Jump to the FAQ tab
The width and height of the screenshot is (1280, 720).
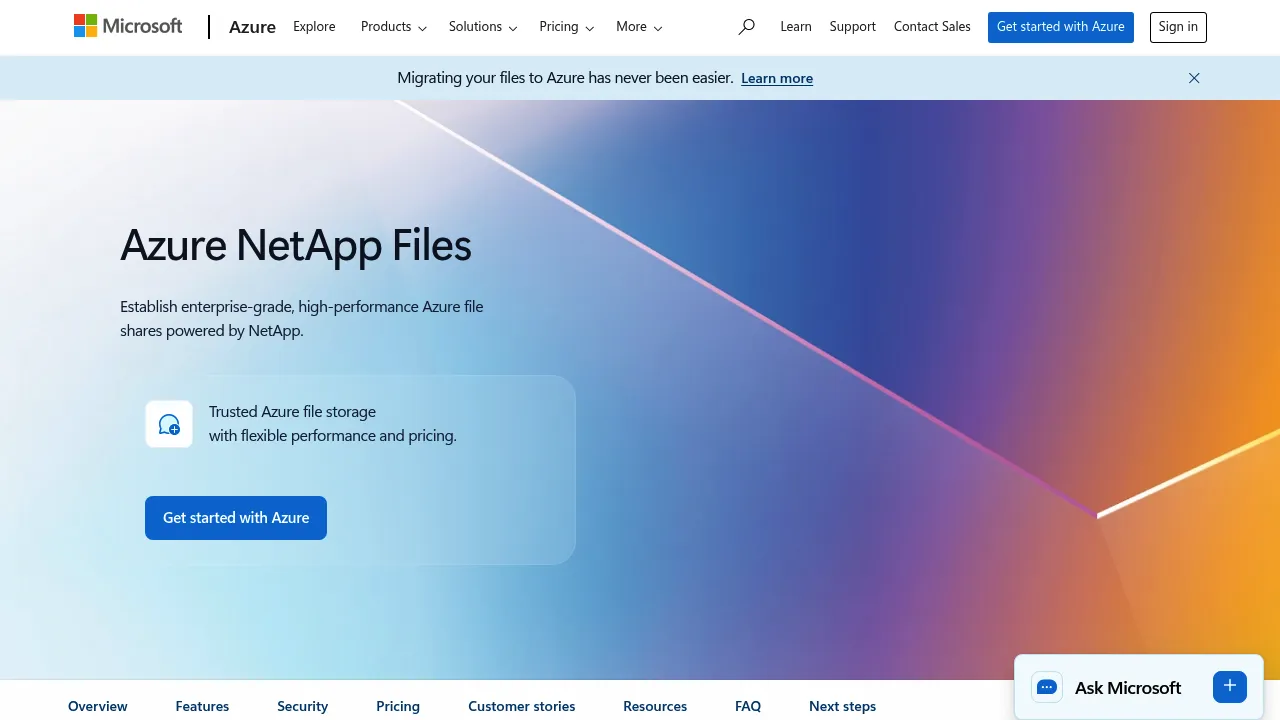click(x=748, y=706)
